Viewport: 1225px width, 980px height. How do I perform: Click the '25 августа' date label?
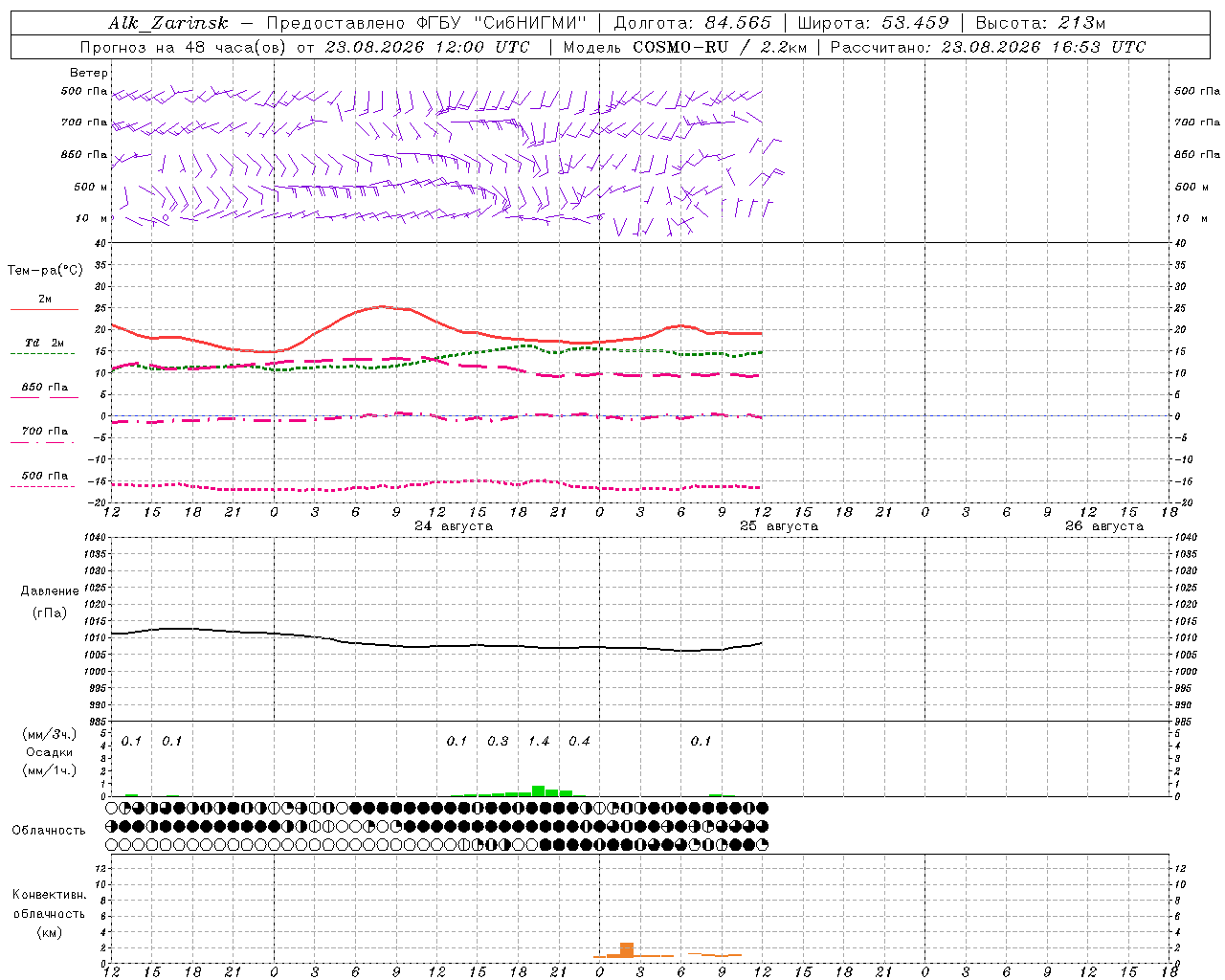(x=779, y=525)
